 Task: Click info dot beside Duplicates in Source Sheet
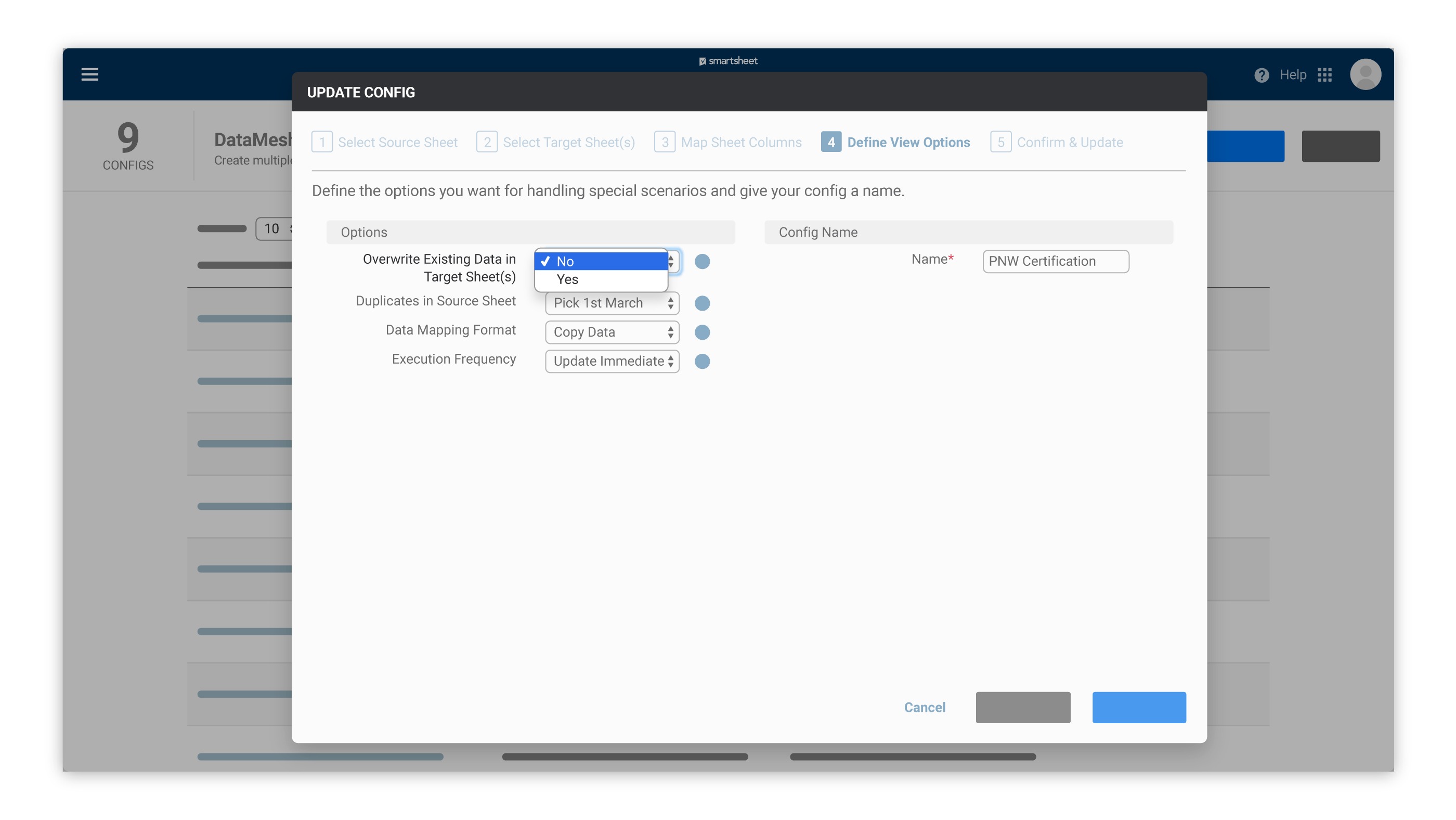click(702, 303)
